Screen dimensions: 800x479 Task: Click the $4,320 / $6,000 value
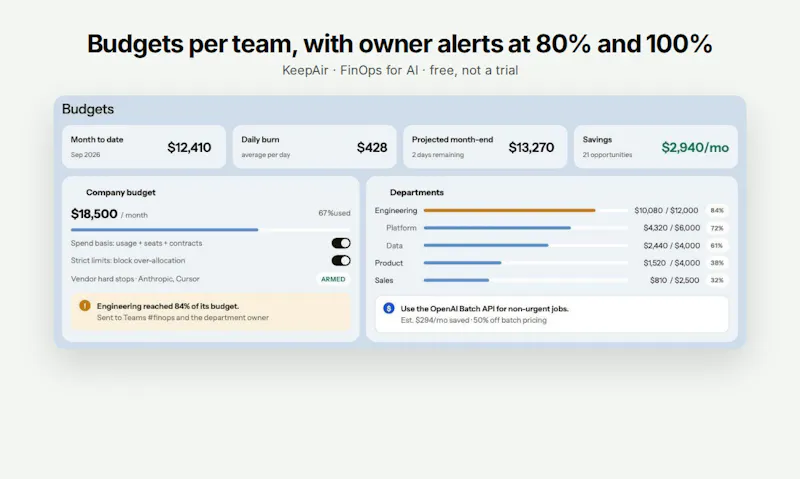pos(671,228)
